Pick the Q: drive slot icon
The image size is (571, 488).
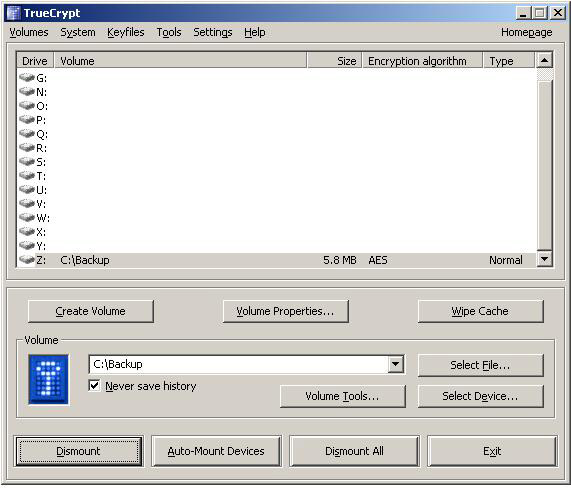(x=27, y=134)
